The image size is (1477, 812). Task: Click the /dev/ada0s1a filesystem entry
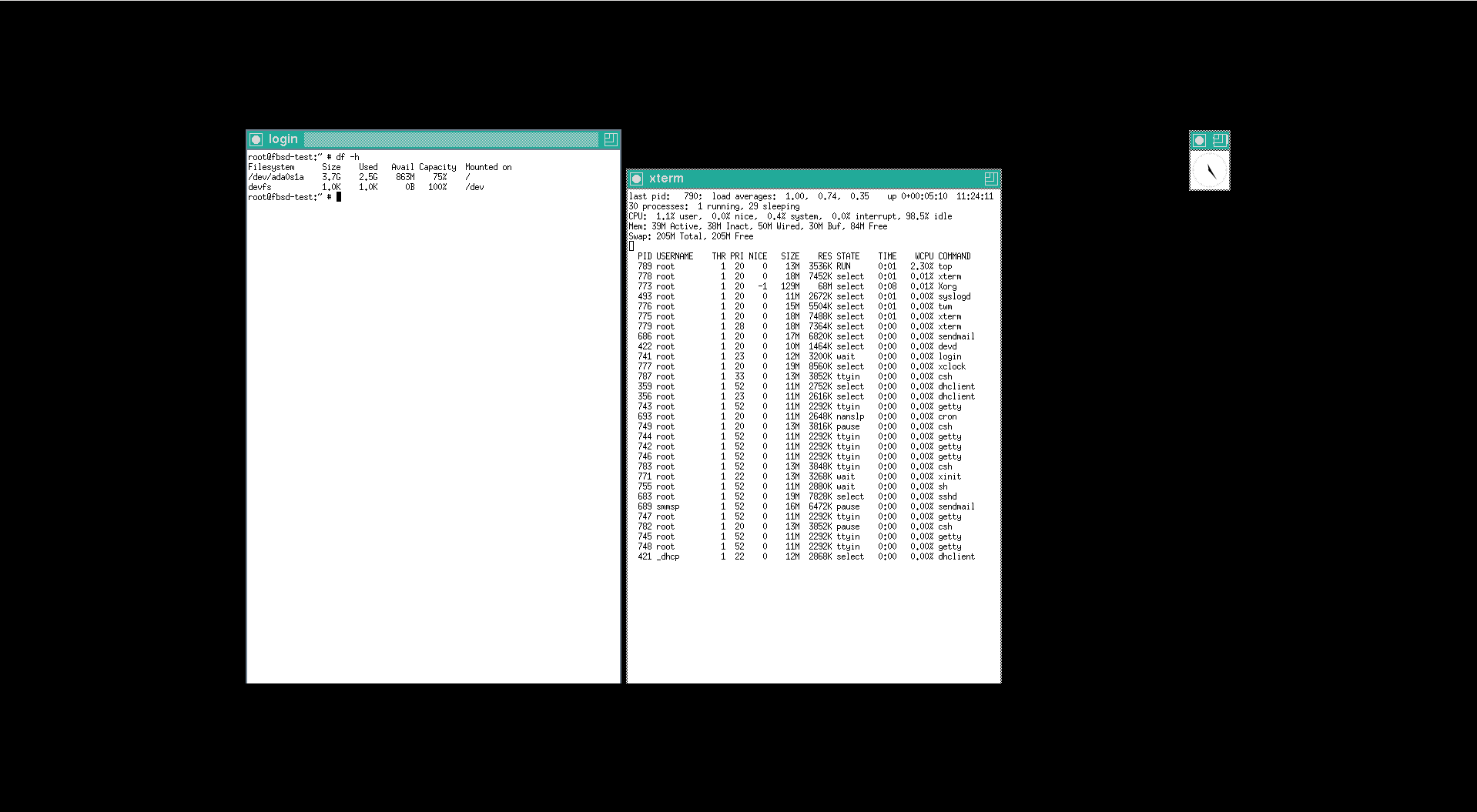tap(276, 177)
